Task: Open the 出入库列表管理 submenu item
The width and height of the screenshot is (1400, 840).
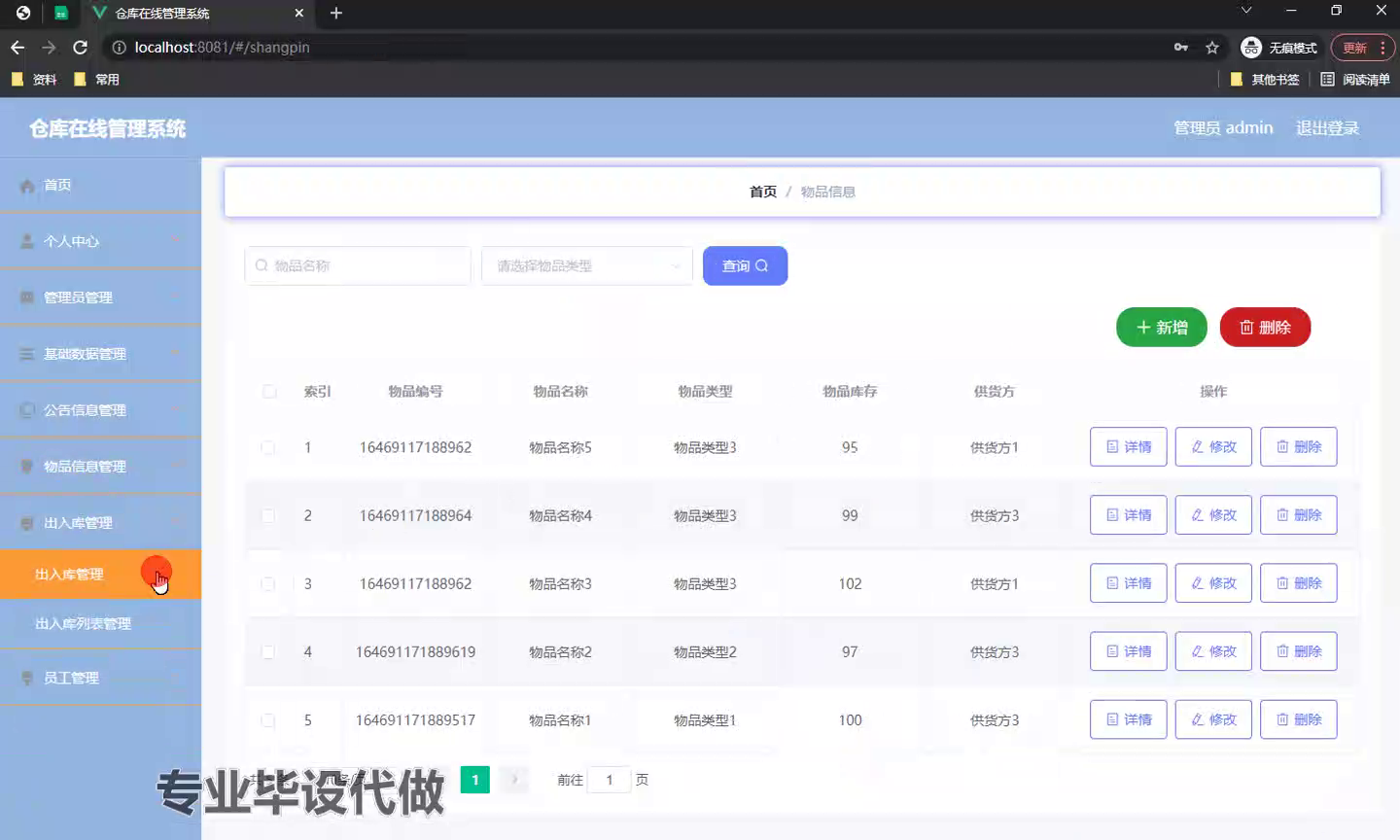Action: click(100, 623)
